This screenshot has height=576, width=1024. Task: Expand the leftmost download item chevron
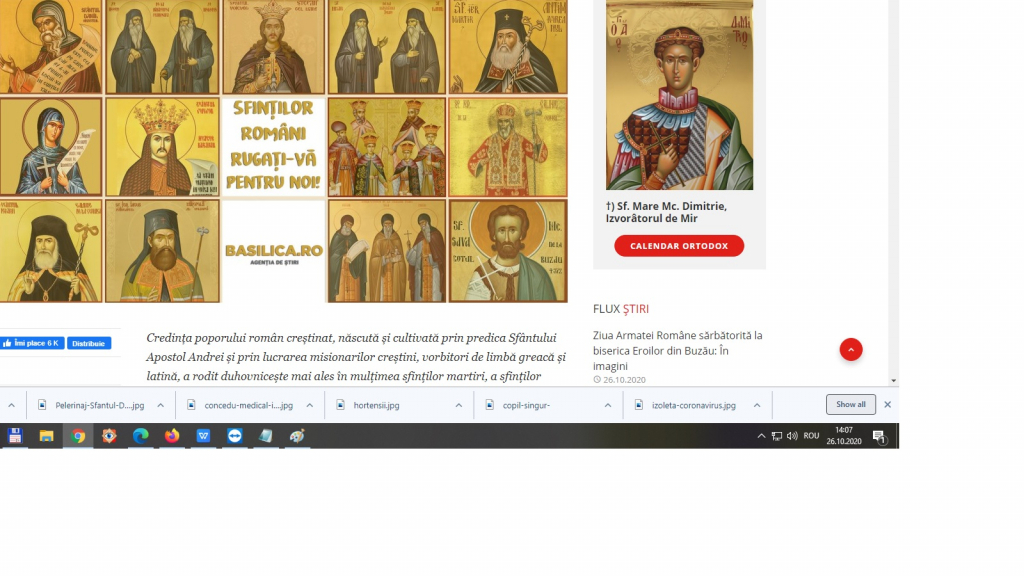click(12, 406)
